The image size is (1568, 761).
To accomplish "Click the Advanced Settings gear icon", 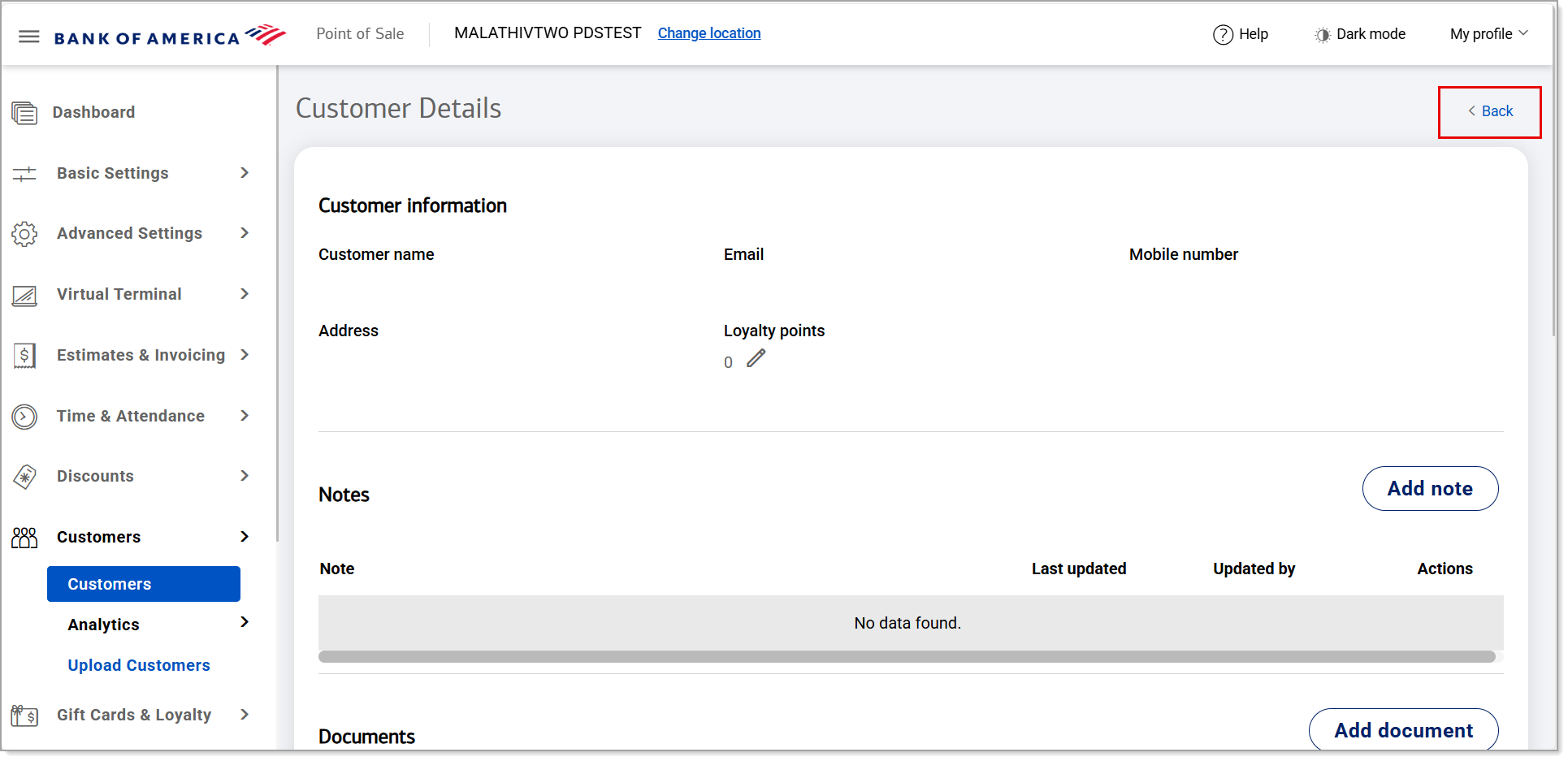I will [24, 234].
